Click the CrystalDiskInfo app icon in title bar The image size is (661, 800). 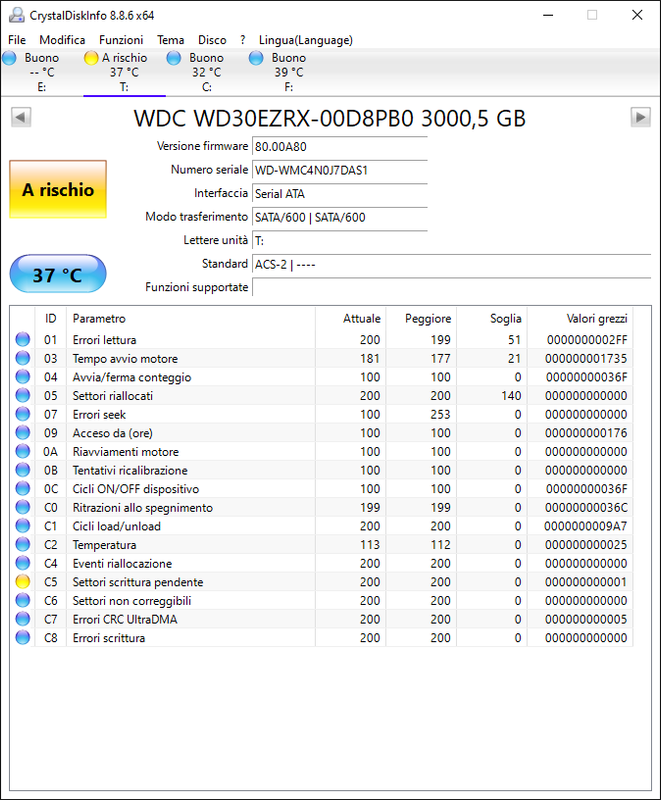(x=16, y=15)
